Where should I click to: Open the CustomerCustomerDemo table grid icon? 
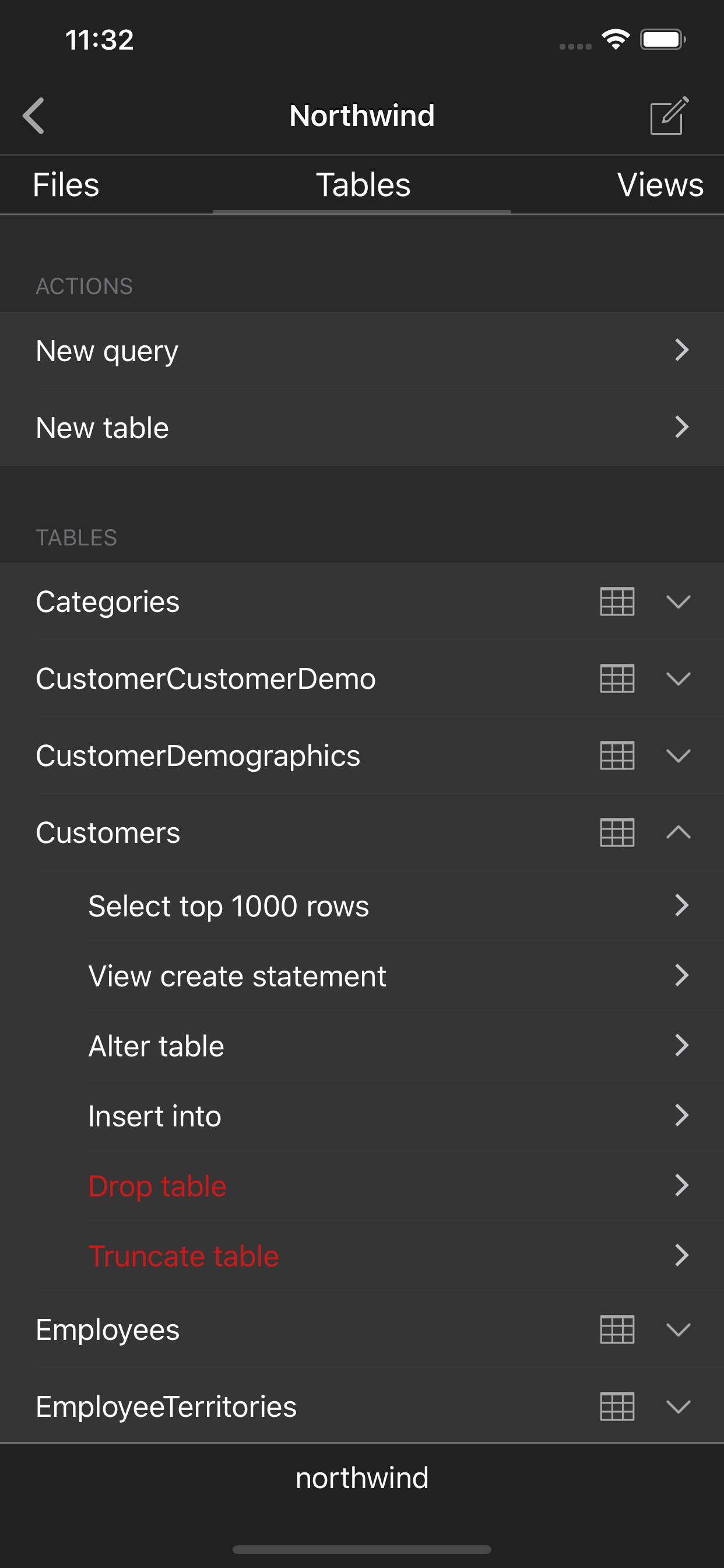[617, 678]
